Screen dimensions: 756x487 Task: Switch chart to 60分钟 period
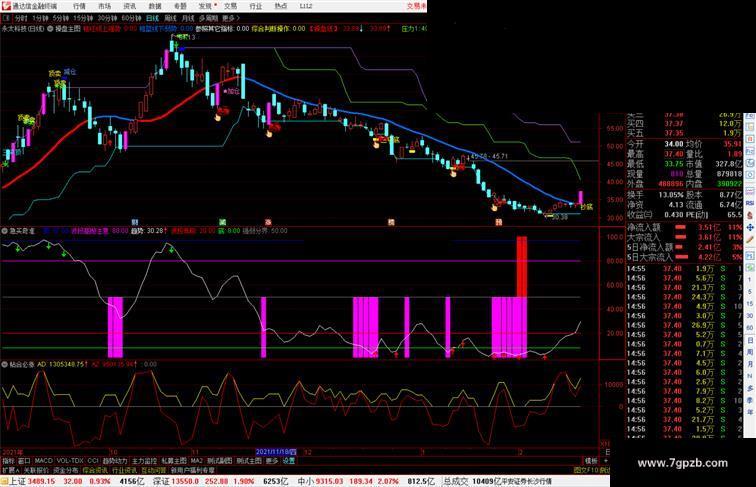click(131, 18)
